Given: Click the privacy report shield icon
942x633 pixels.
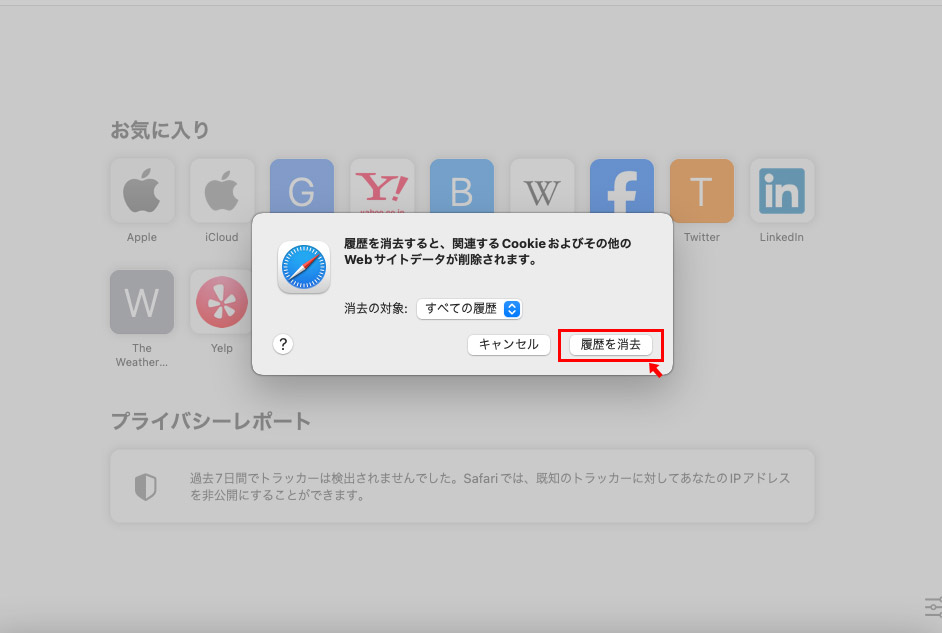Looking at the screenshot, I should click(145, 486).
